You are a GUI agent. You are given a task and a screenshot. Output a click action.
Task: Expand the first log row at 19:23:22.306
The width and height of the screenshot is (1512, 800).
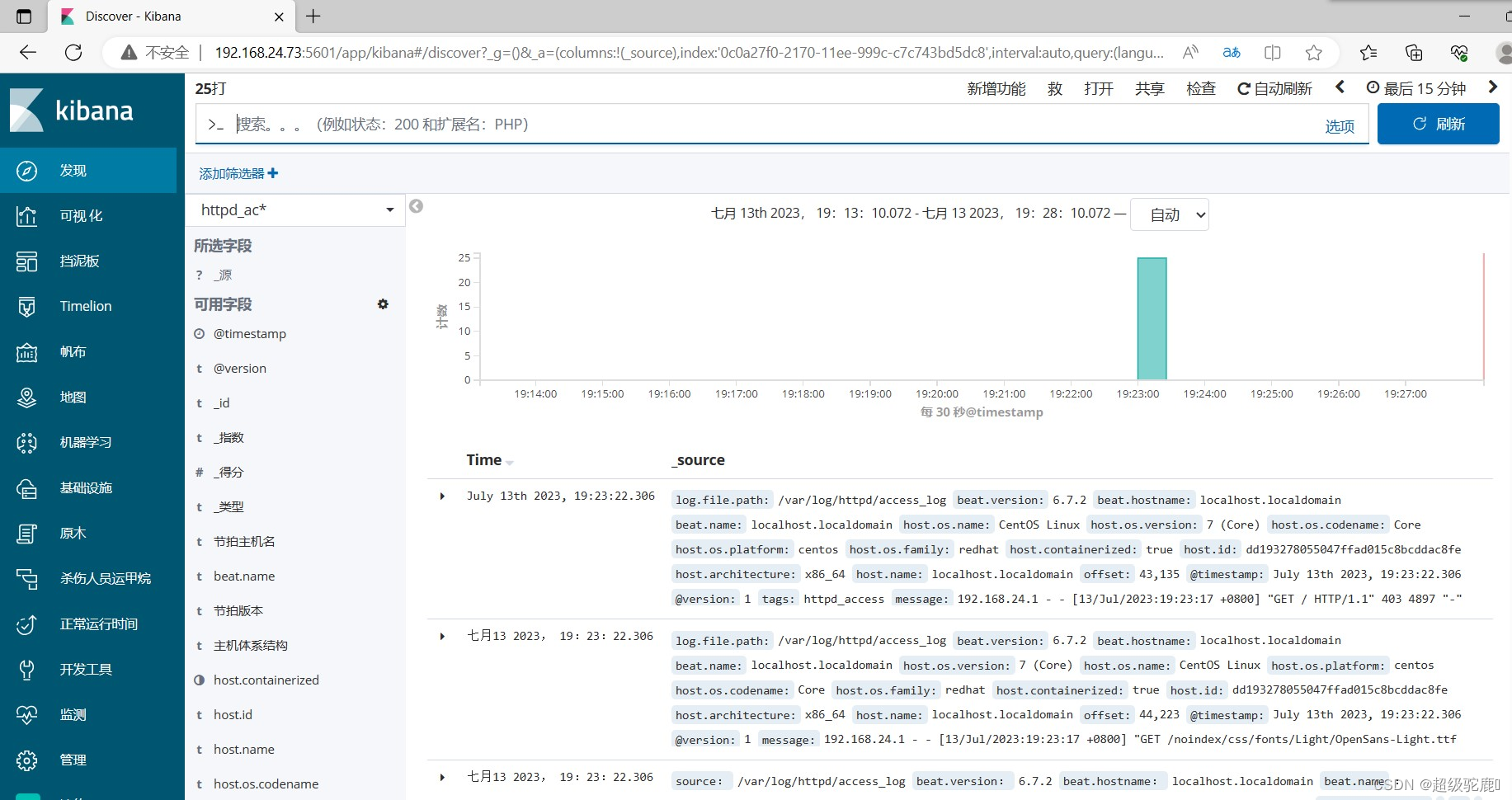point(443,496)
